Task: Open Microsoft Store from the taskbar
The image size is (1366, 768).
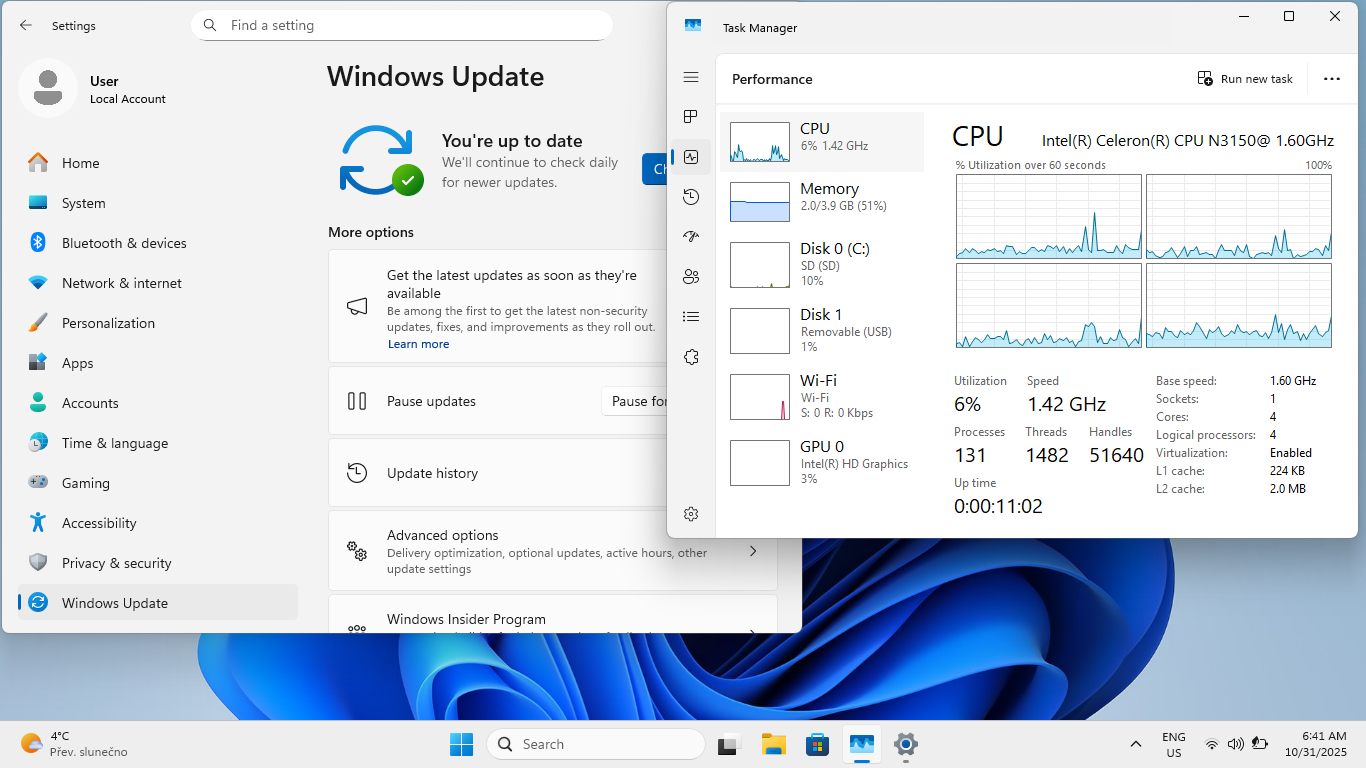Action: [818, 744]
